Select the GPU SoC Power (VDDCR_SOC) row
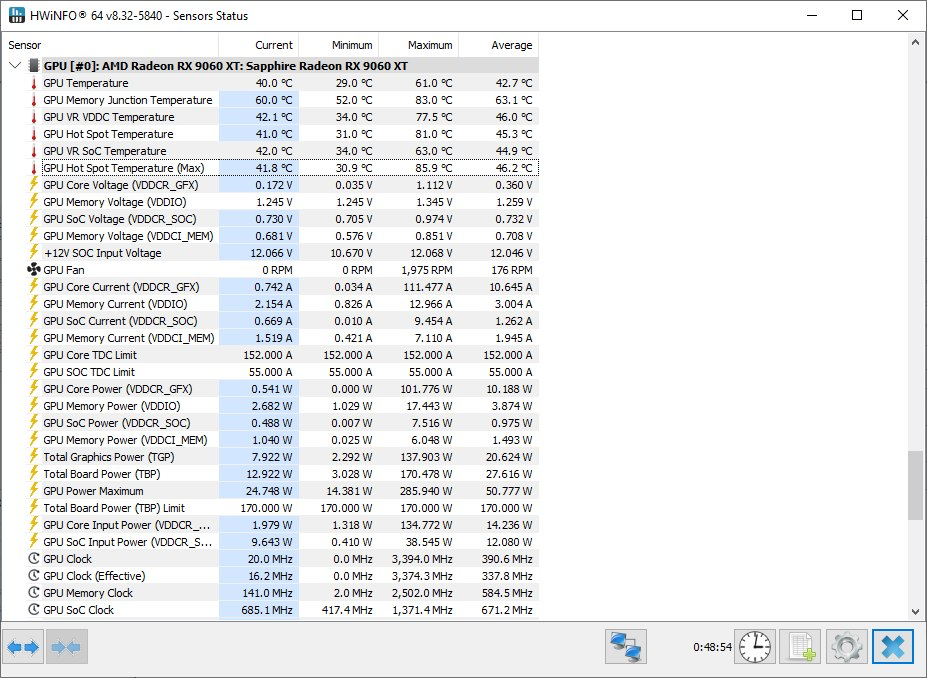This screenshot has width=927, height=678. click(290, 423)
